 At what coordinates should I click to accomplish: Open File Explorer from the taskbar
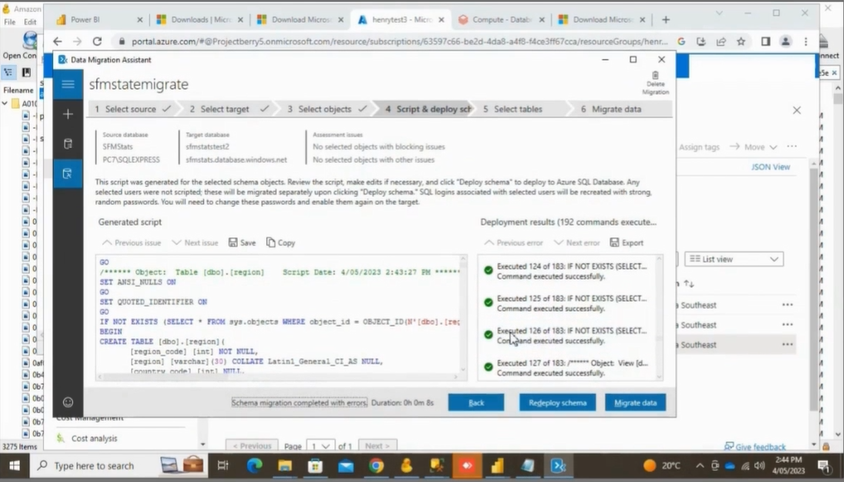[285, 465]
